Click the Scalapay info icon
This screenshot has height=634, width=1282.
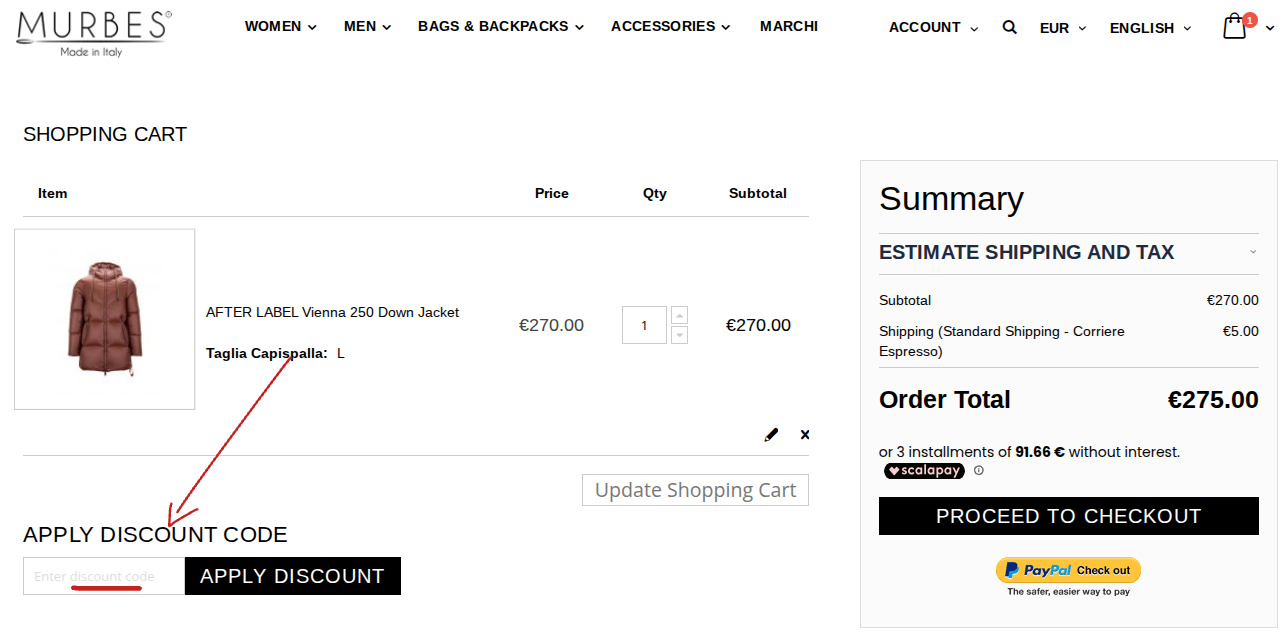pos(979,470)
